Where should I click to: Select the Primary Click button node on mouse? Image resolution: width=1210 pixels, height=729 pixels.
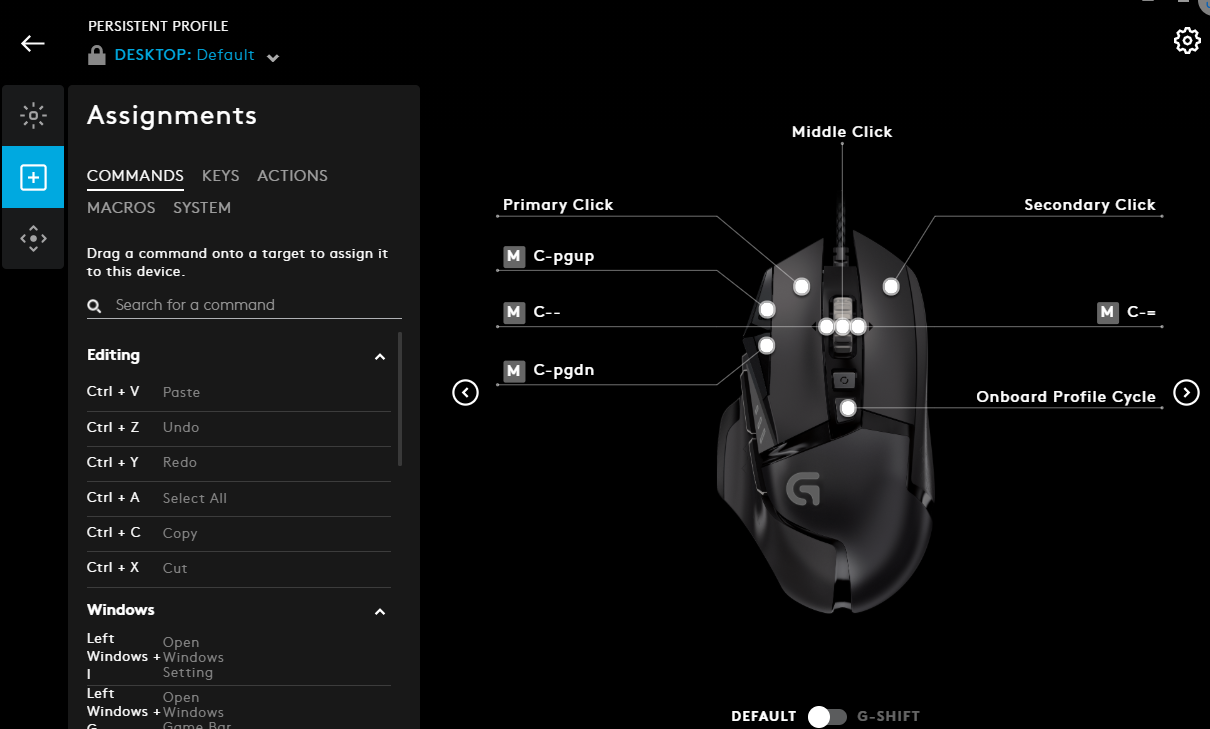(801, 287)
